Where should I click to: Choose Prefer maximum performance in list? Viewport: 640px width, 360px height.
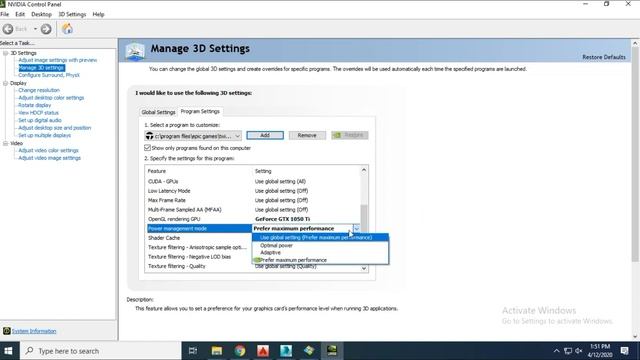click(320, 260)
